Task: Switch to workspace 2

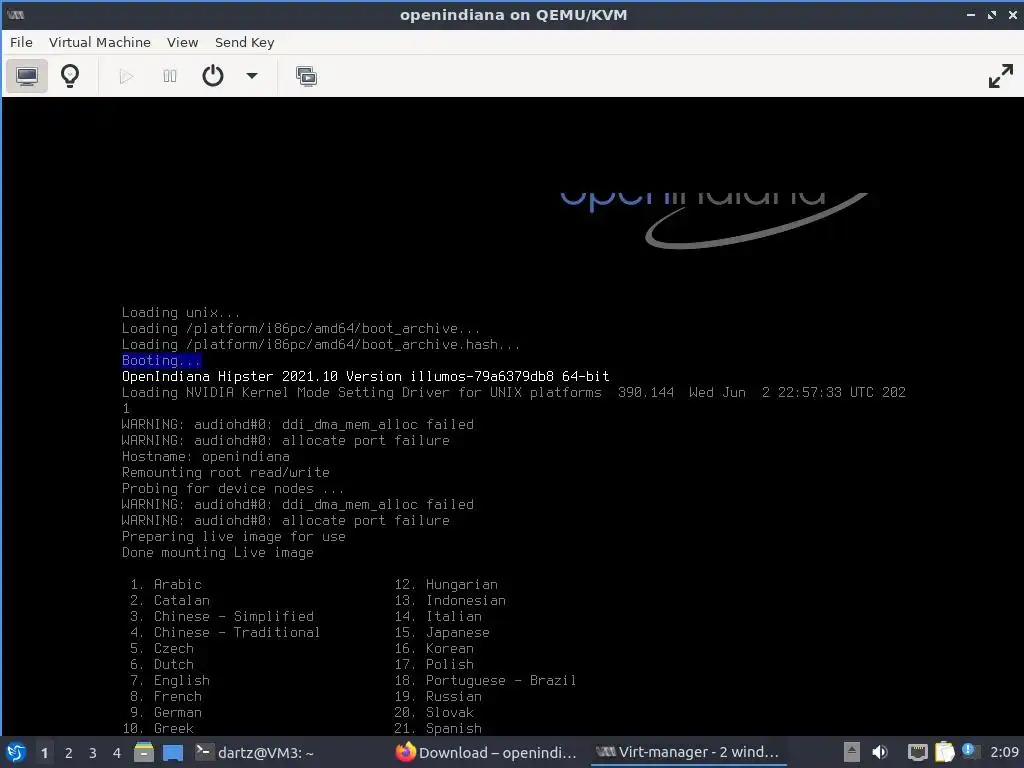Action: (x=69, y=752)
